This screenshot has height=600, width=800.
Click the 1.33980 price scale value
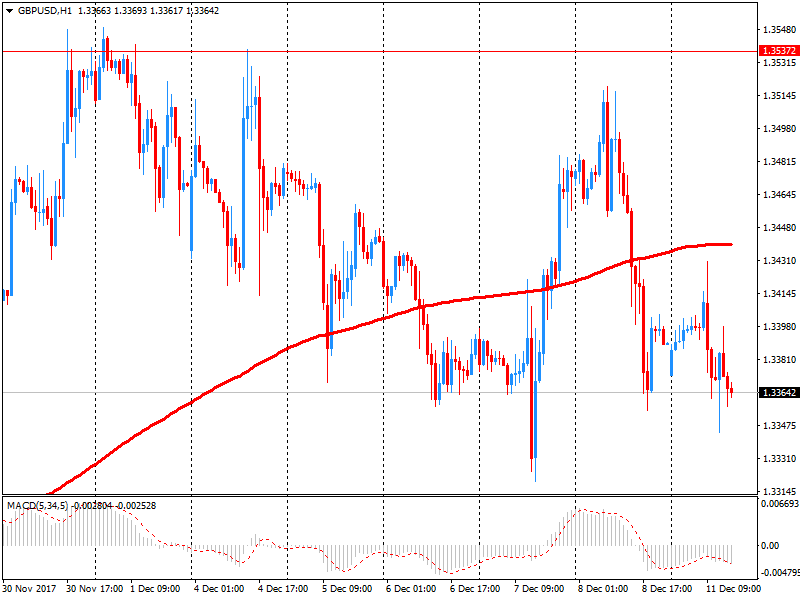780,327
